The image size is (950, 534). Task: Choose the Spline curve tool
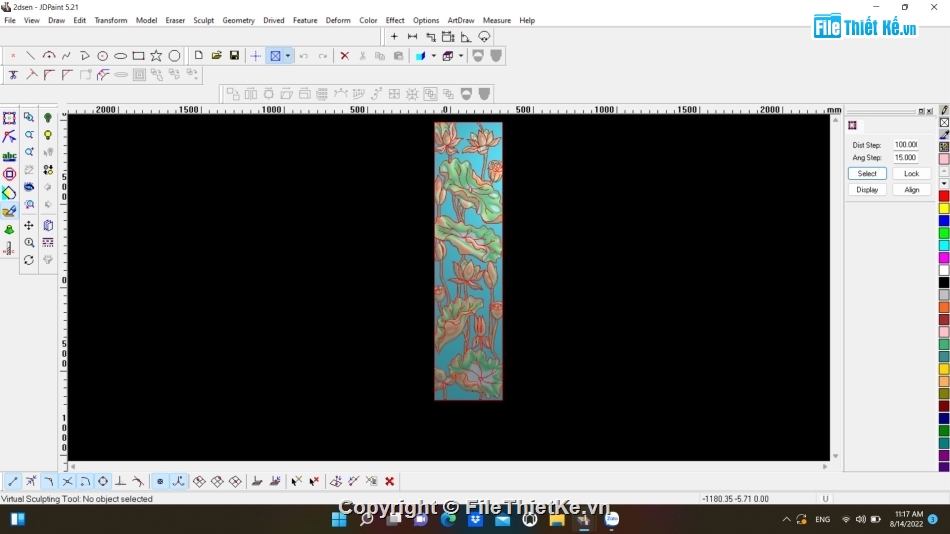[66, 56]
